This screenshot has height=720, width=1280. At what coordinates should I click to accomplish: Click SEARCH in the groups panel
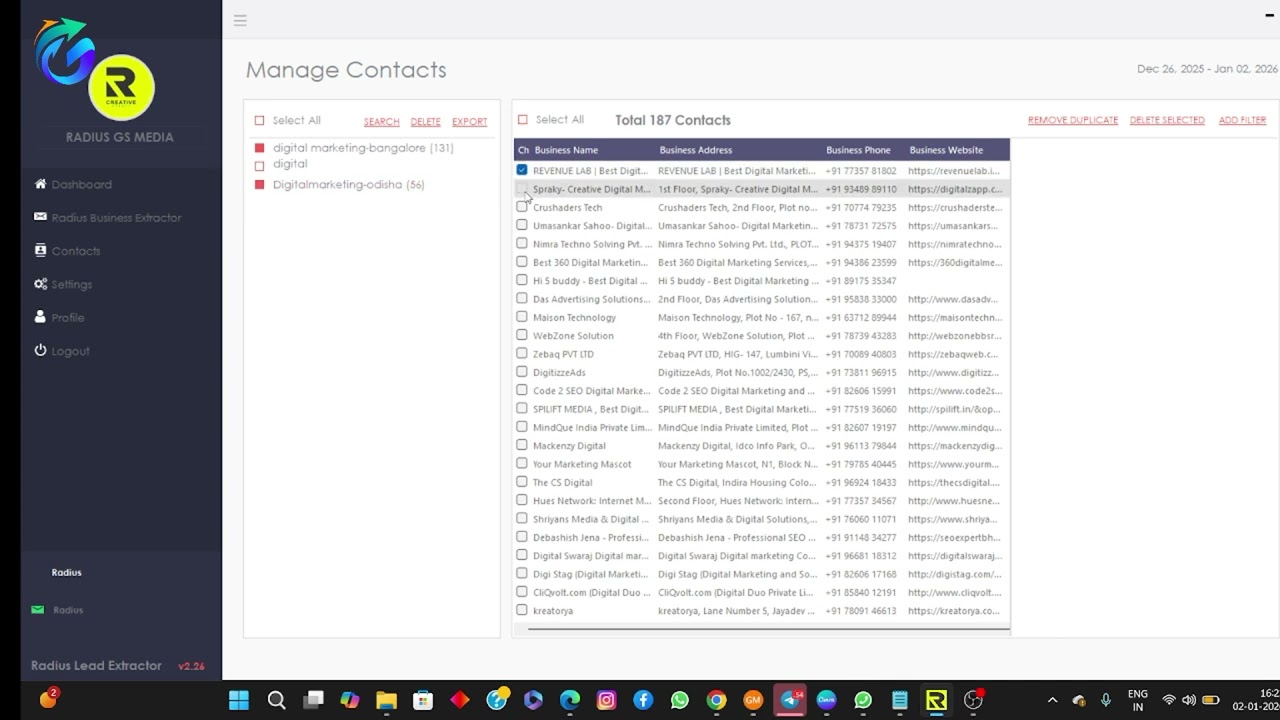[x=381, y=122]
